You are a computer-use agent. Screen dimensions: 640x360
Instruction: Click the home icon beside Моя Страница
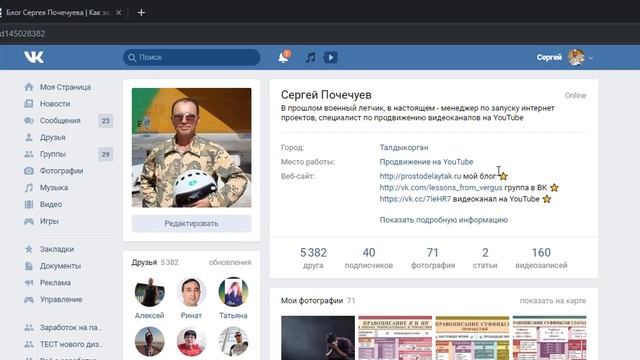click(29, 87)
